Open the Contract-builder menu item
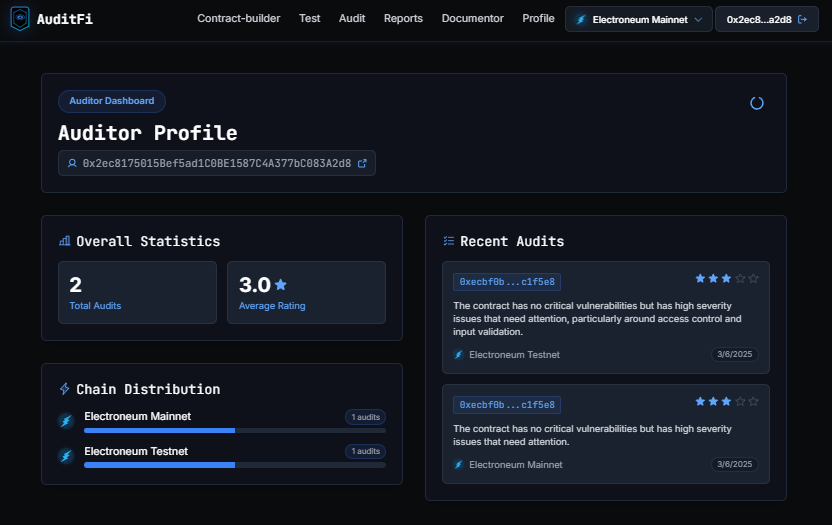 [239, 19]
